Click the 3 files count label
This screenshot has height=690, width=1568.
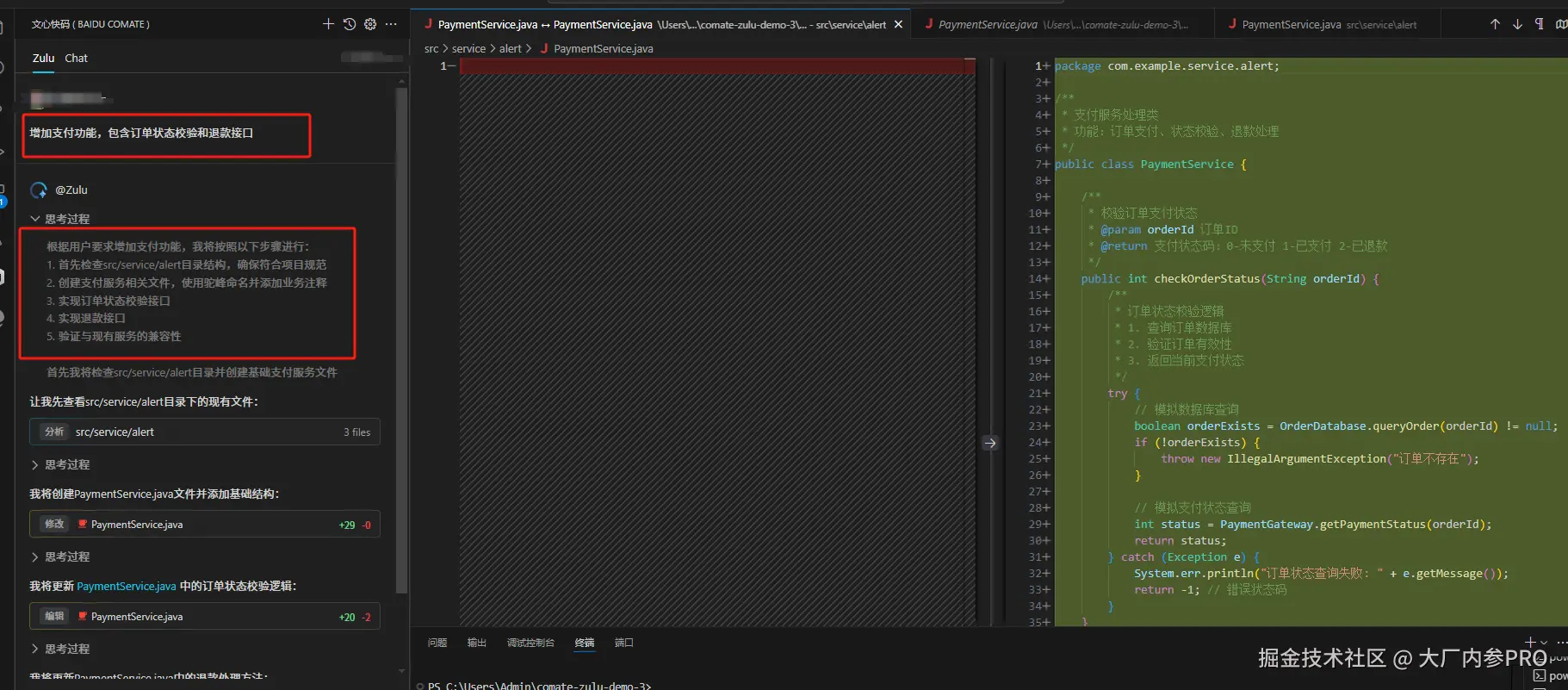pyautogui.click(x=357, y=432)
